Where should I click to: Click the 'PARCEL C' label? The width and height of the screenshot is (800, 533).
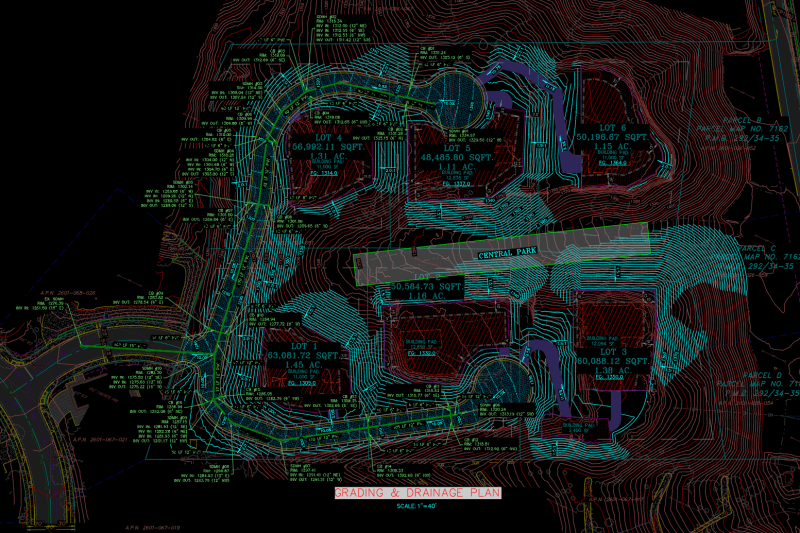[757, 248]
